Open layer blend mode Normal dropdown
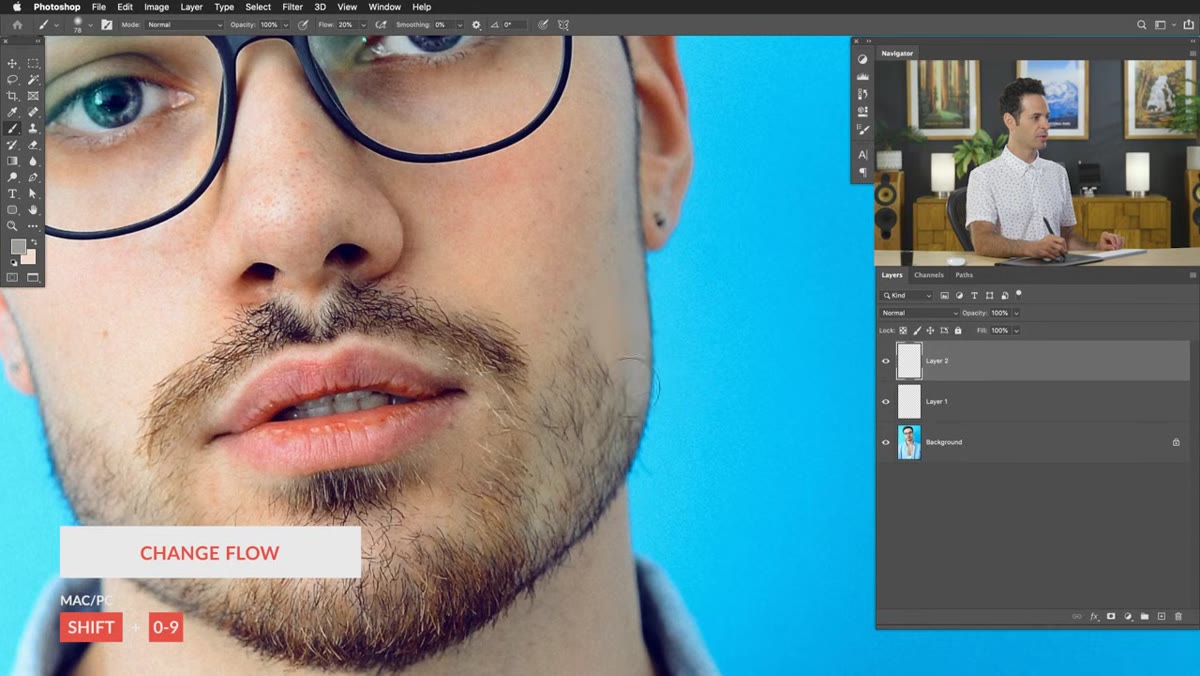The width and height of the screenshot is (1200, 676). point(918,313)
